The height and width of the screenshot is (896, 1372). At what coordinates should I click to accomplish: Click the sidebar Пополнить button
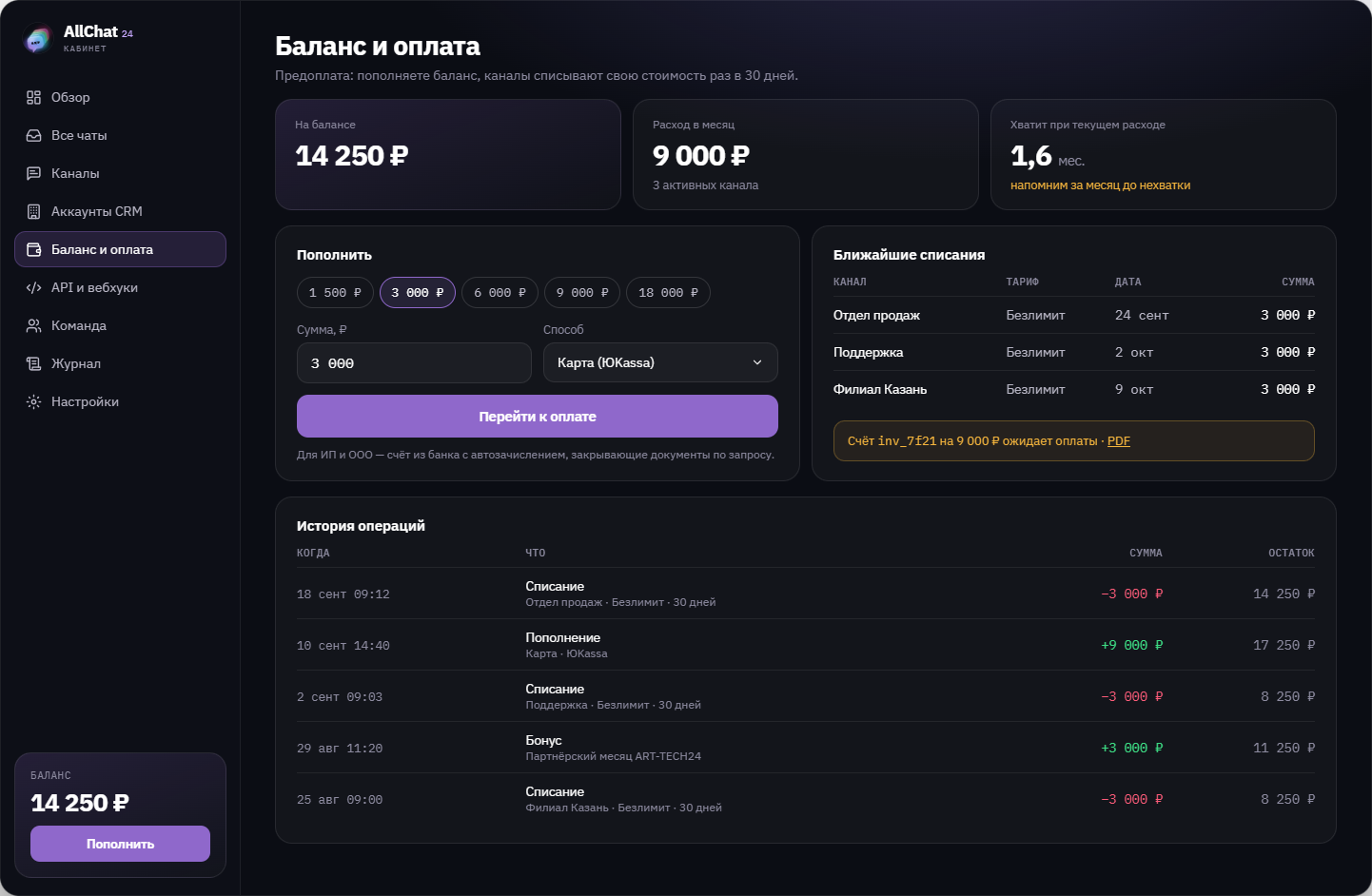pos(120,844)
